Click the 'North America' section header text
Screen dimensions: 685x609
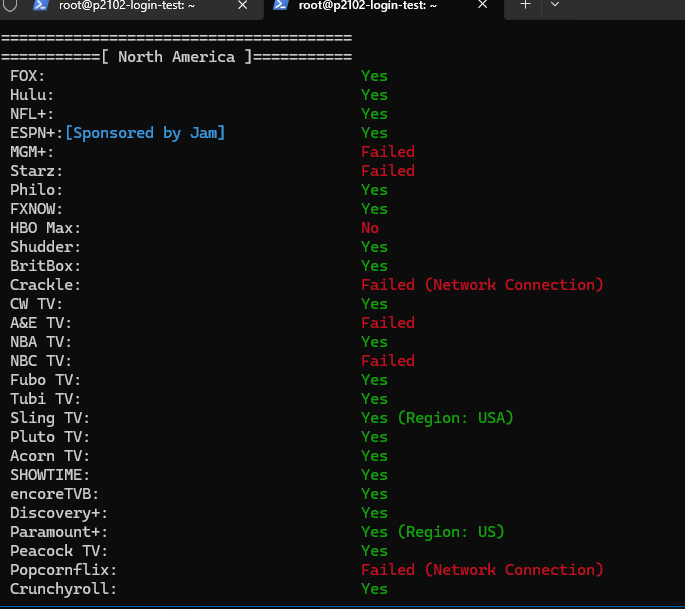(x=176, y=57)
